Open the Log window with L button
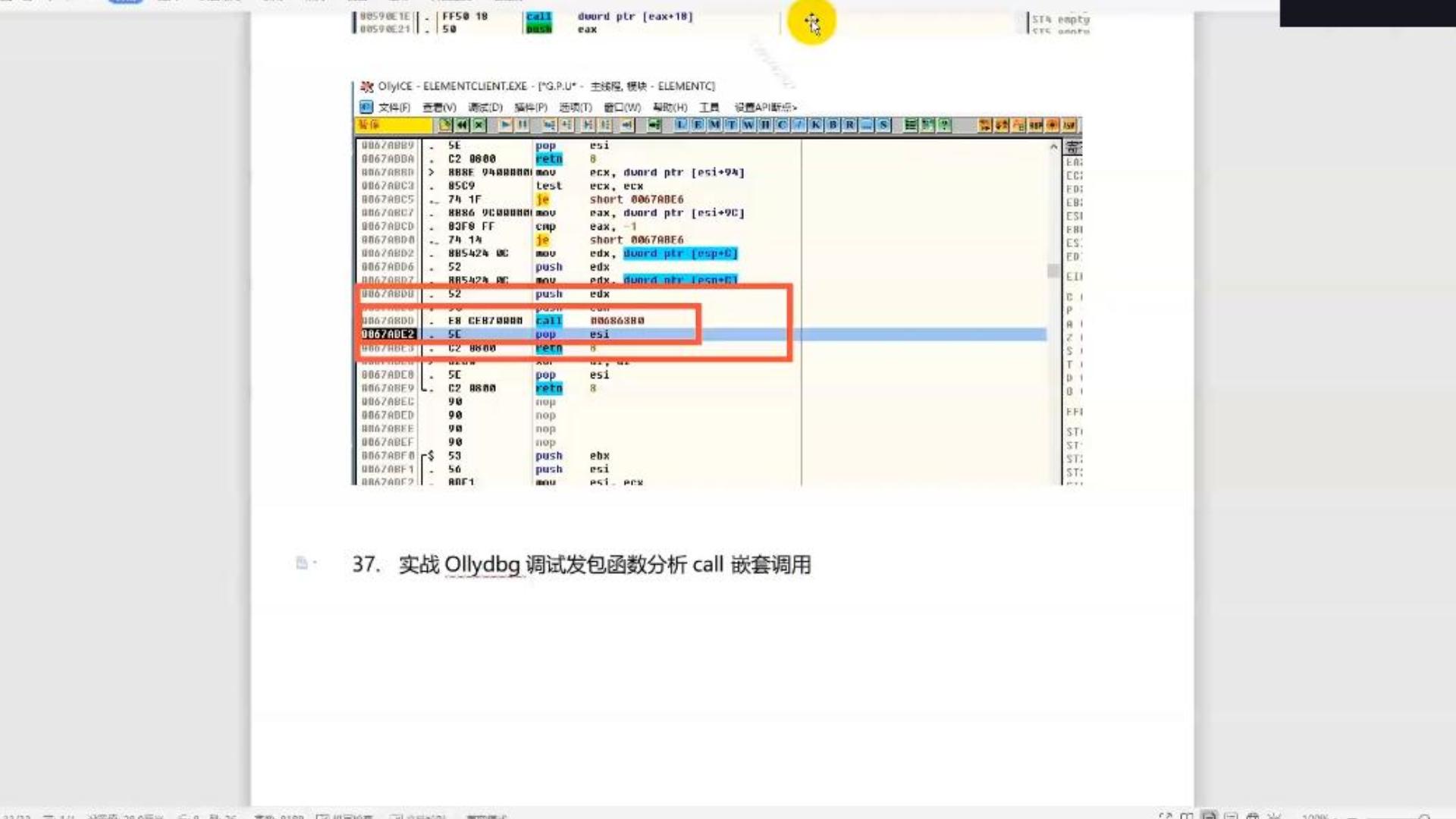The height and width of the screenshot is (819, 1456). 680,125
